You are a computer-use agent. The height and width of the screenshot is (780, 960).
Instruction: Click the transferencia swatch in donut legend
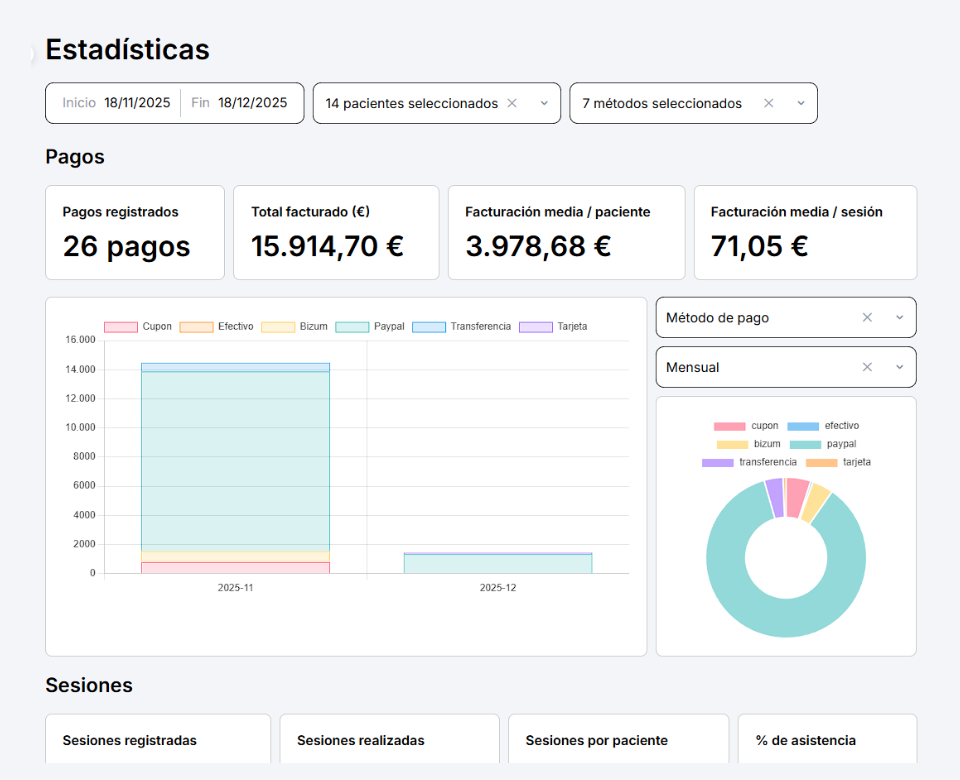pos(717,463)
